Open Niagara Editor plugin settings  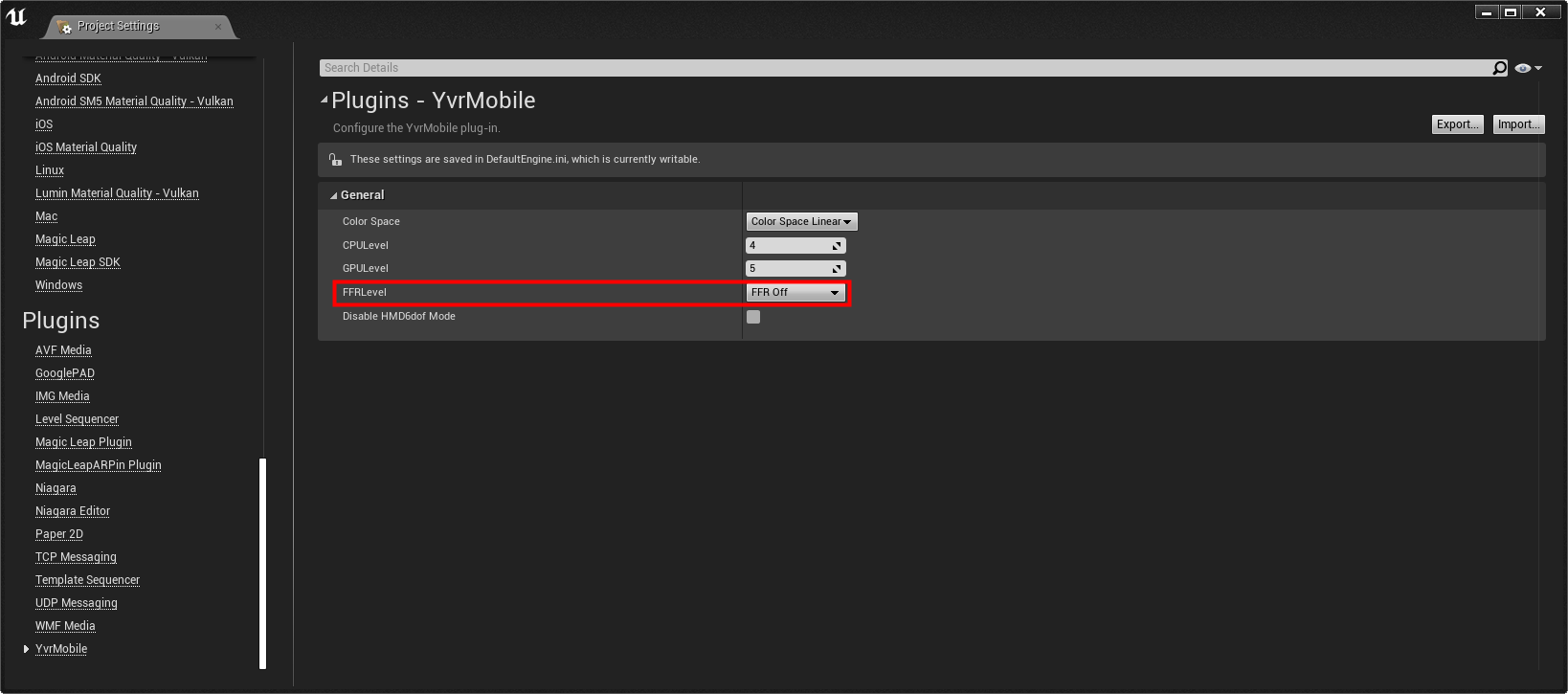(x=73, y=511)
